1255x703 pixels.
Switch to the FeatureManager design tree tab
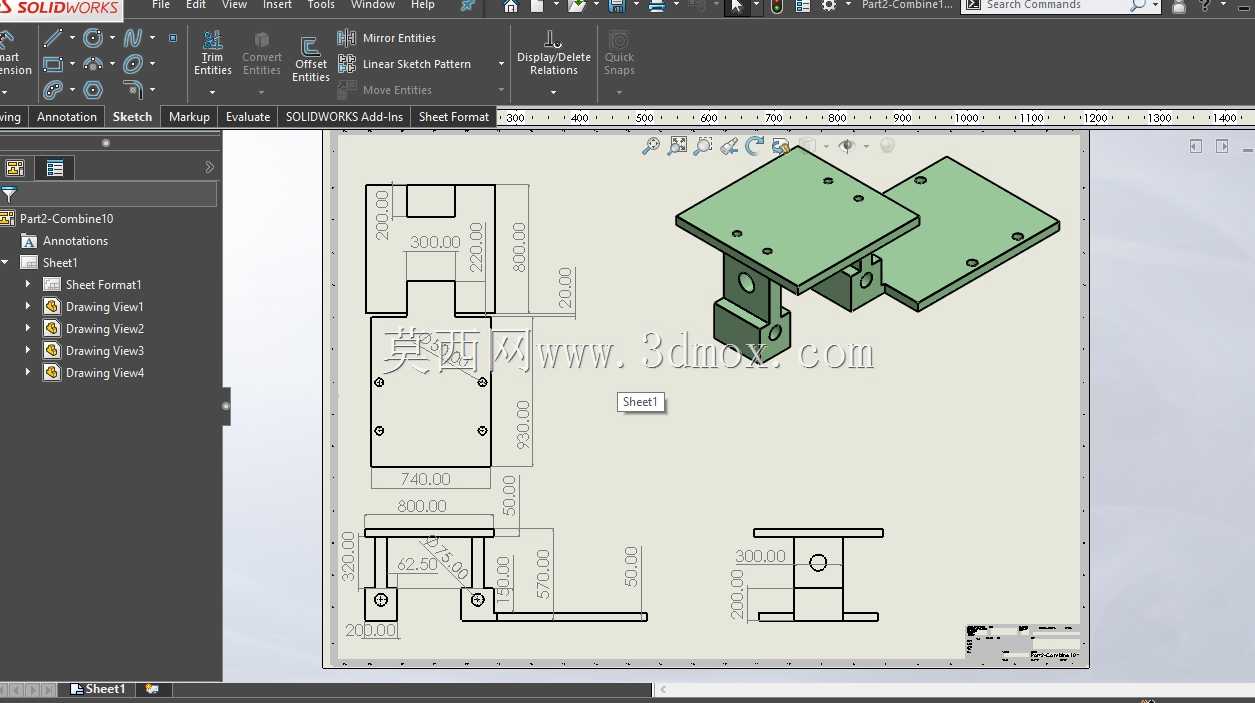(x=15, y=168)
